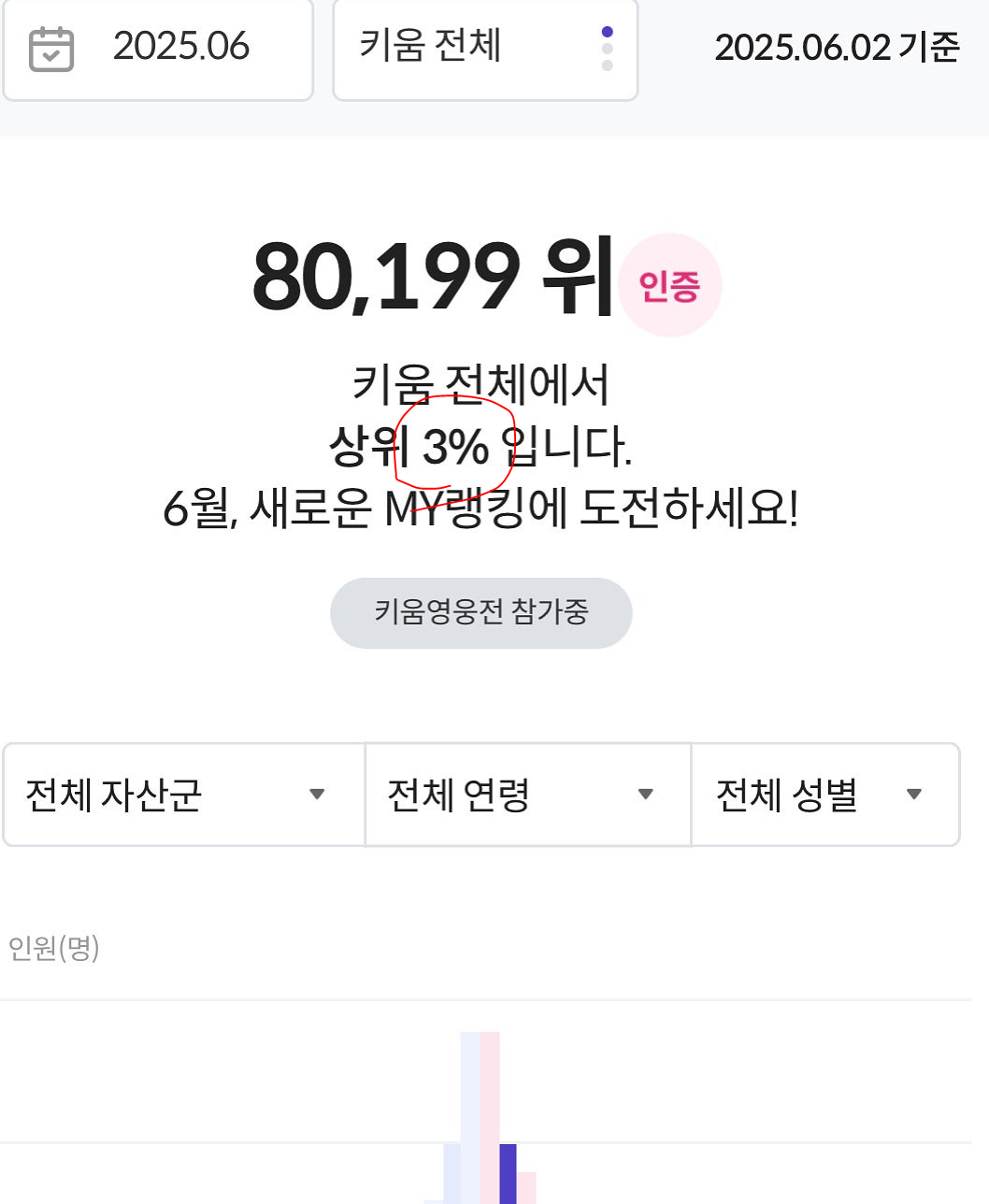989x1204 pixels.
Task: Click the tall light-blue chart bar
Action: (470, 1118)
